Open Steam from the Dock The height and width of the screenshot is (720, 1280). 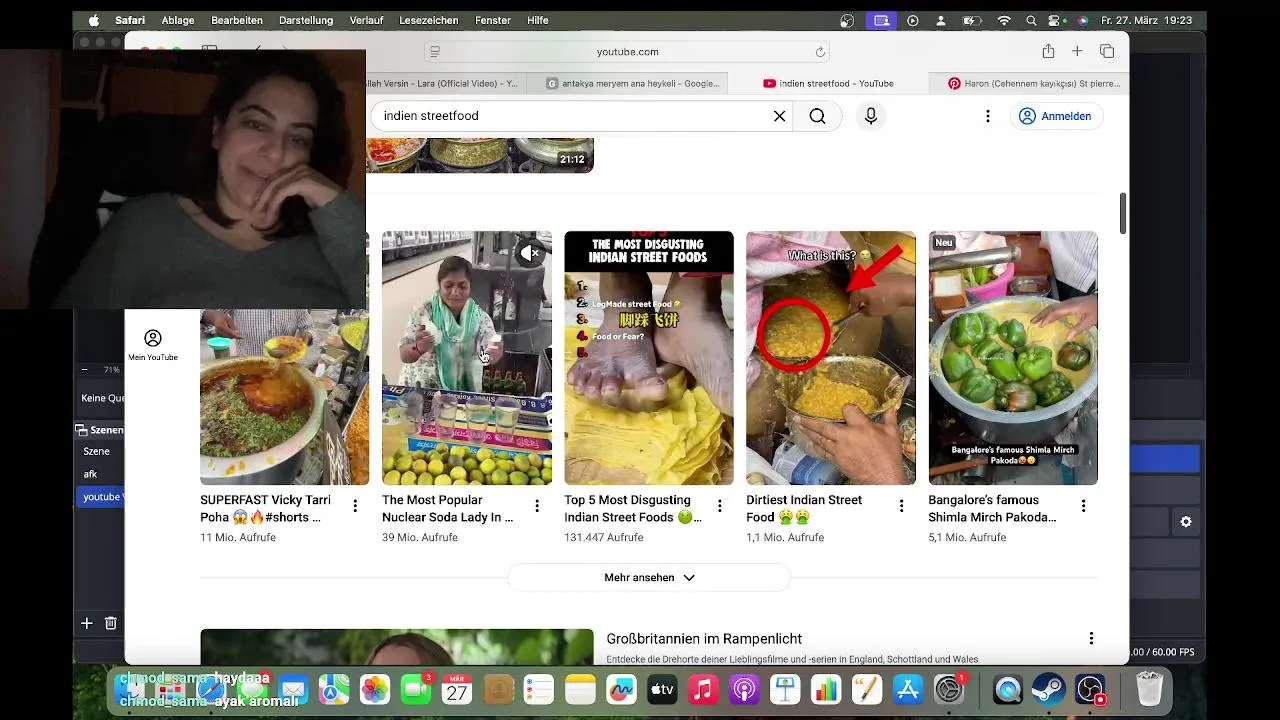coord(1048,690)
